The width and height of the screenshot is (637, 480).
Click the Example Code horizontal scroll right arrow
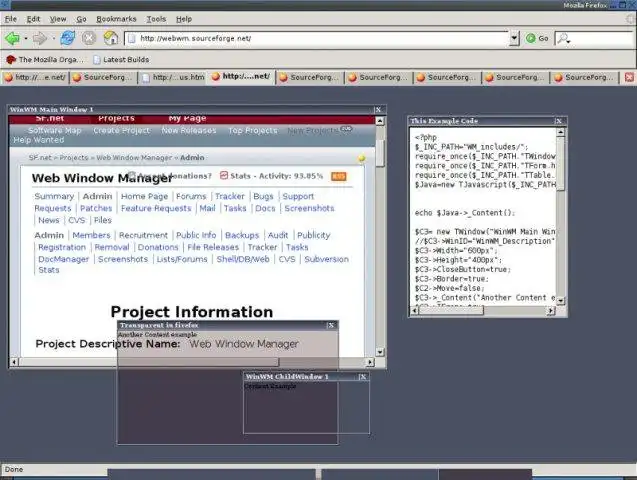click(x=550, y=311)
